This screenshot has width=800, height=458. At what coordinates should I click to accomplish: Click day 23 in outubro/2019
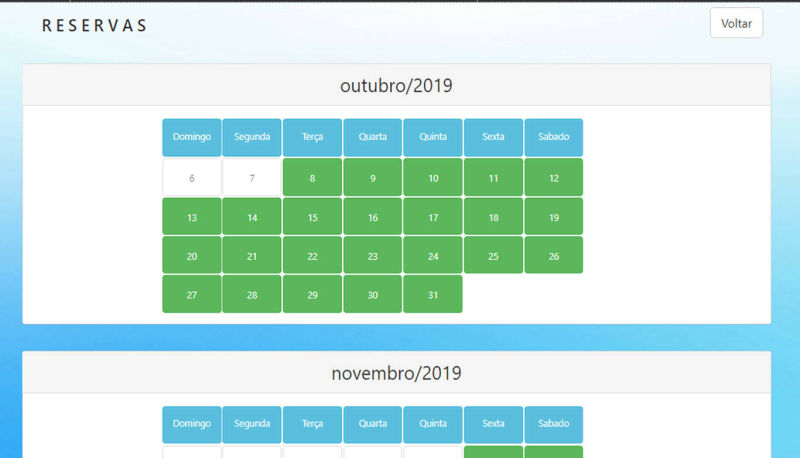[372, 256]
